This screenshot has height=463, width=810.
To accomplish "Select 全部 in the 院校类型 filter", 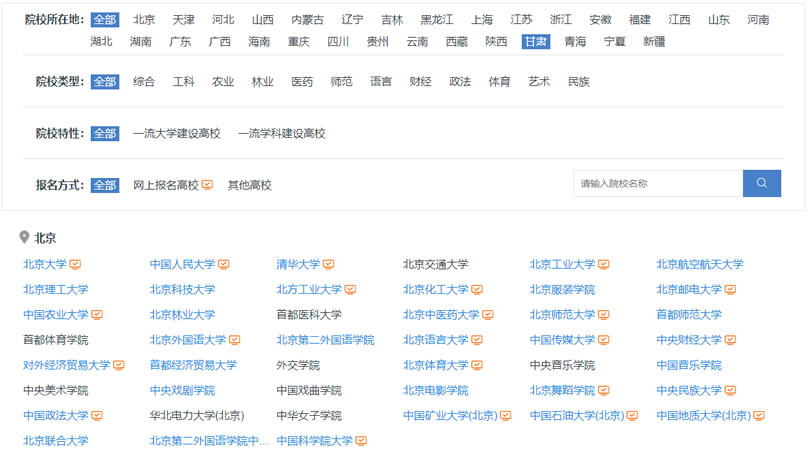I will [105, 82].
